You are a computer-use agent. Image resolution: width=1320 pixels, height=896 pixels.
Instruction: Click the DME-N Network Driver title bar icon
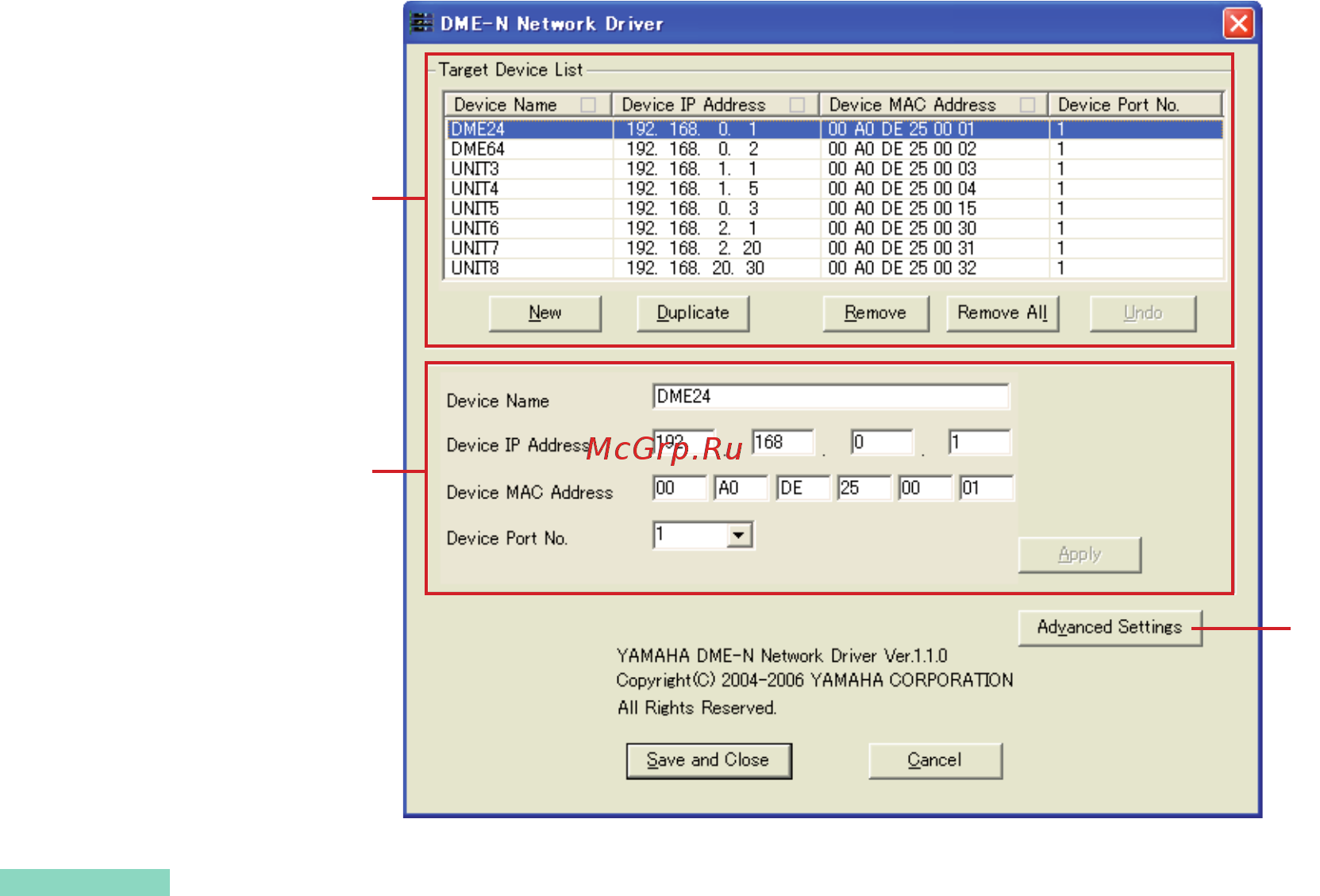421,23
